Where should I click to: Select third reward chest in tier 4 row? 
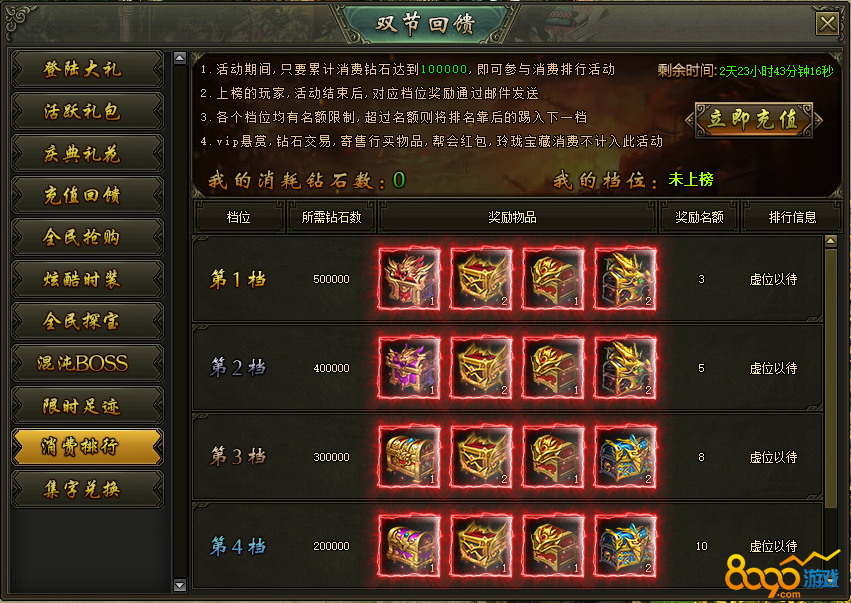pos(553,546)
